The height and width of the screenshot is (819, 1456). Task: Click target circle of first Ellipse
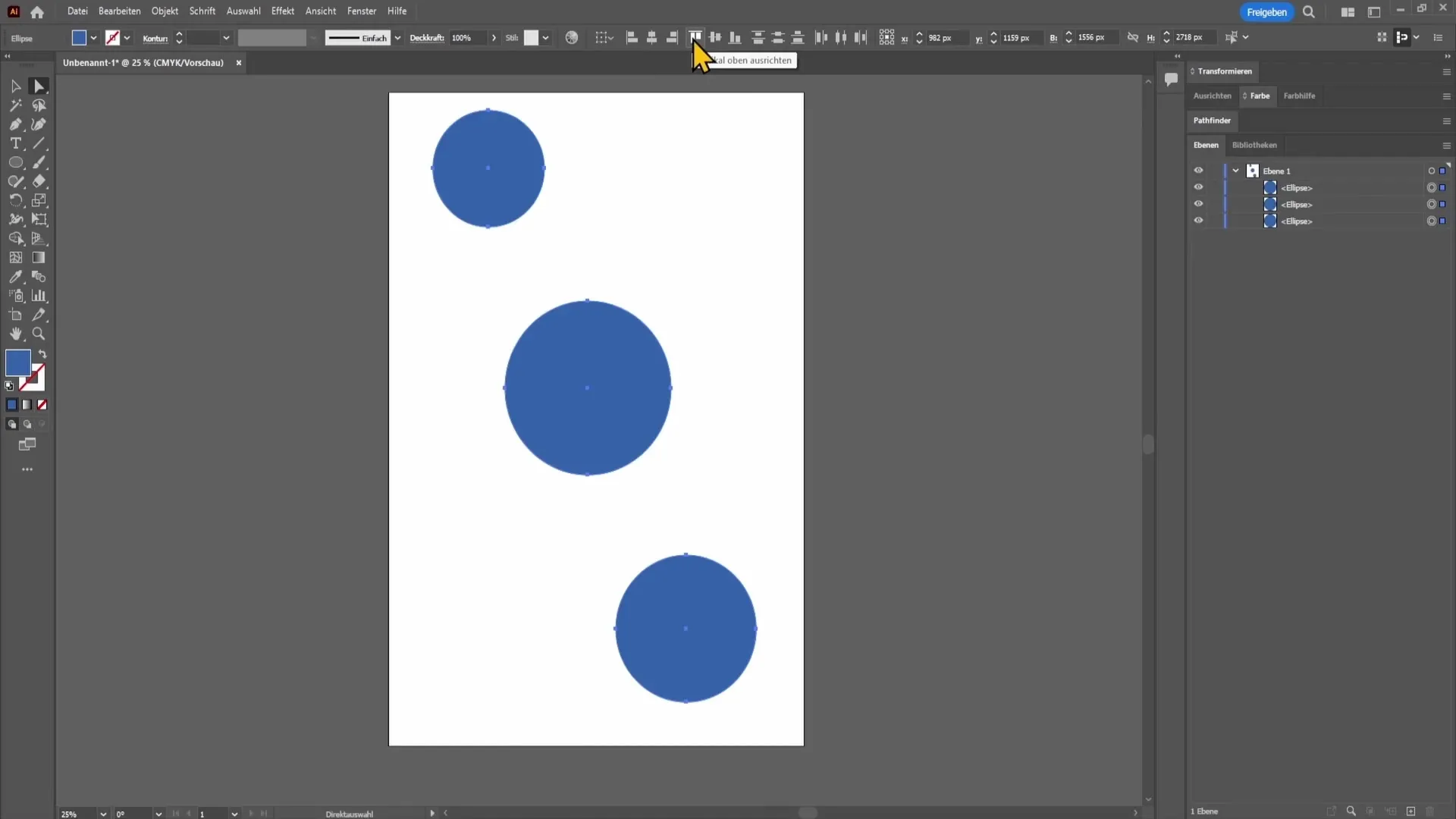pos(1431,187)
